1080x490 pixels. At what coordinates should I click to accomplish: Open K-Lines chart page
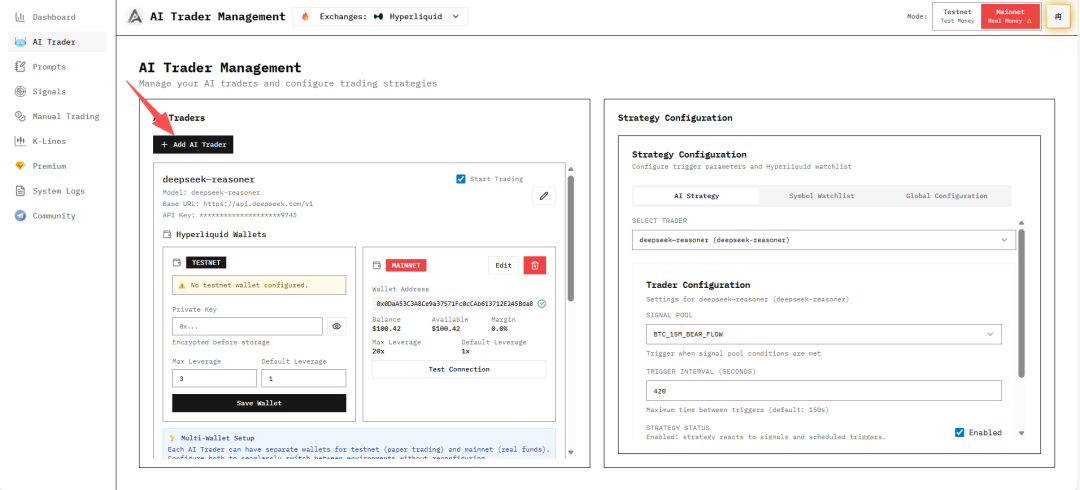click(x=48, y=141)
